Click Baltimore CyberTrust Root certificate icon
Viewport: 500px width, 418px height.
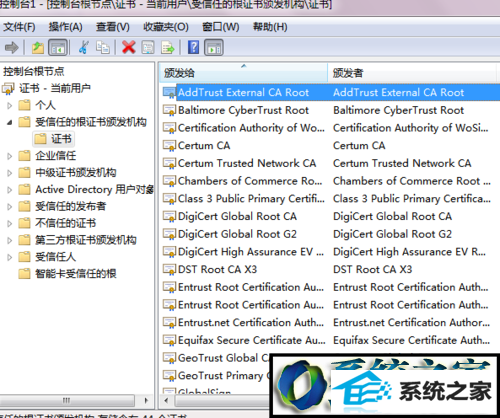pos(169,110)
